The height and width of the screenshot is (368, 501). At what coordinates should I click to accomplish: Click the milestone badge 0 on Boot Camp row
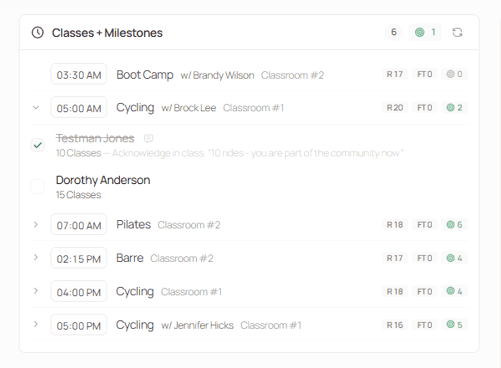(454, 74)
